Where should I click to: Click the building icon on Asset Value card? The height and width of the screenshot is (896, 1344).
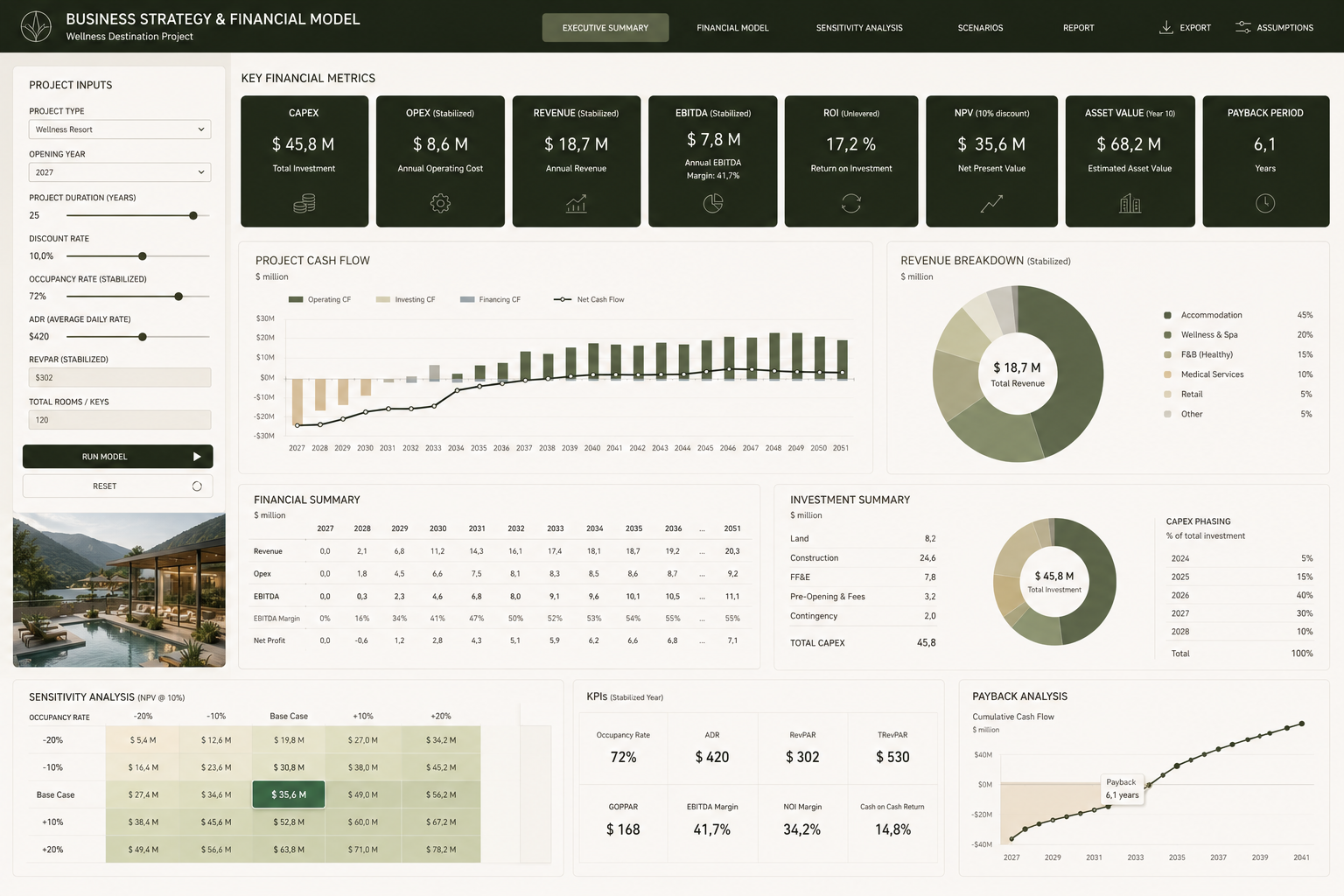(x=1130, y=204)
